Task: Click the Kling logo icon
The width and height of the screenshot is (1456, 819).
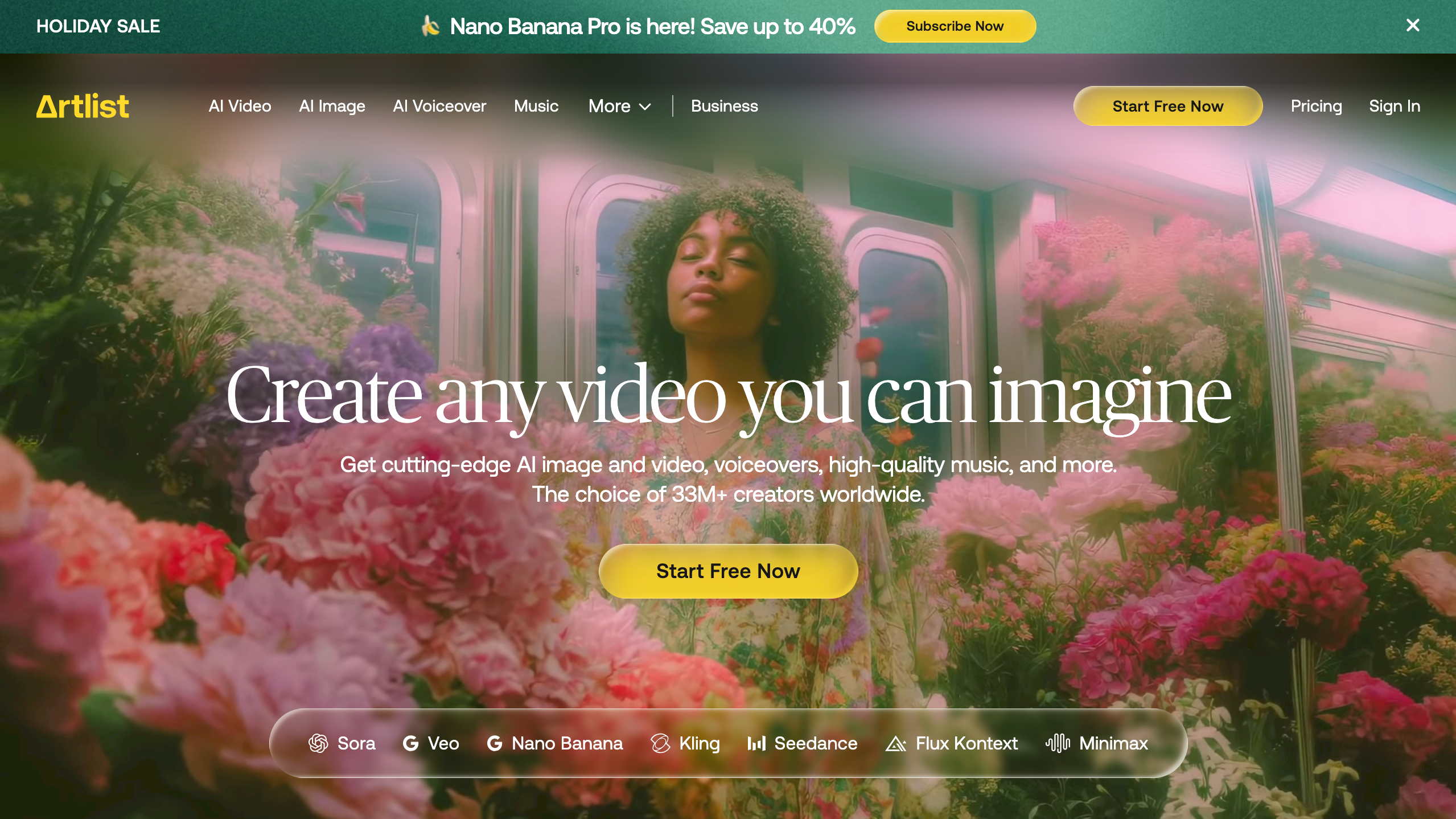Action: 660,743
